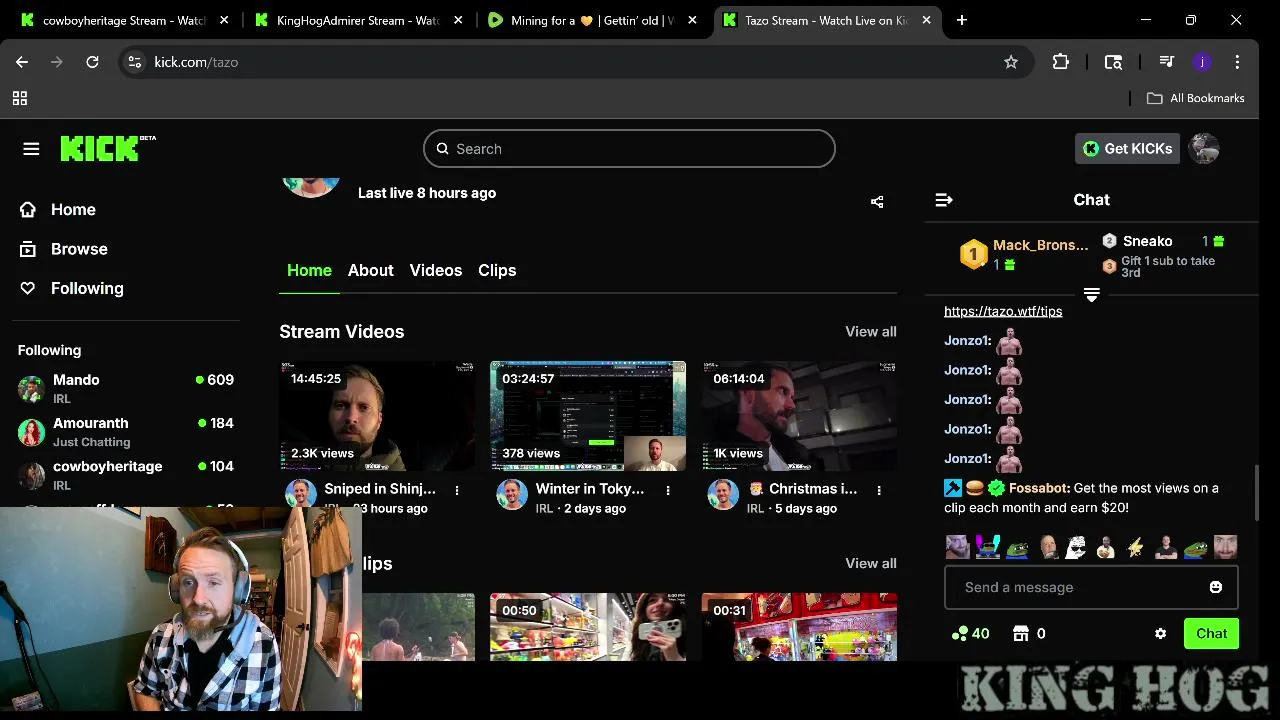Select the first emote in quick bar
The image size is (1280, 720).
(958, 546)
